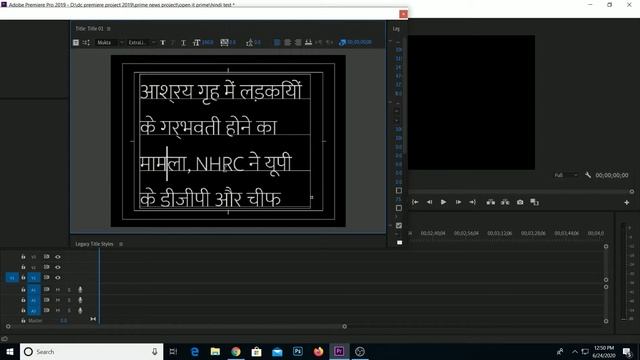Click the V1 source patching button

(x=12, y=278)
